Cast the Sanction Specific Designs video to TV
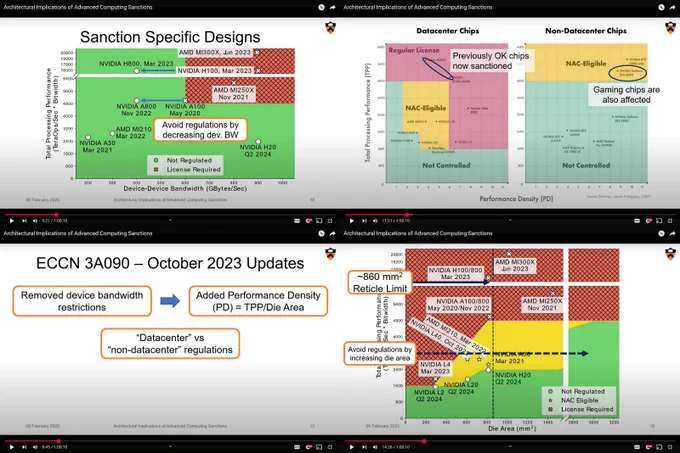The image size is (680, 453). (319, 221)
